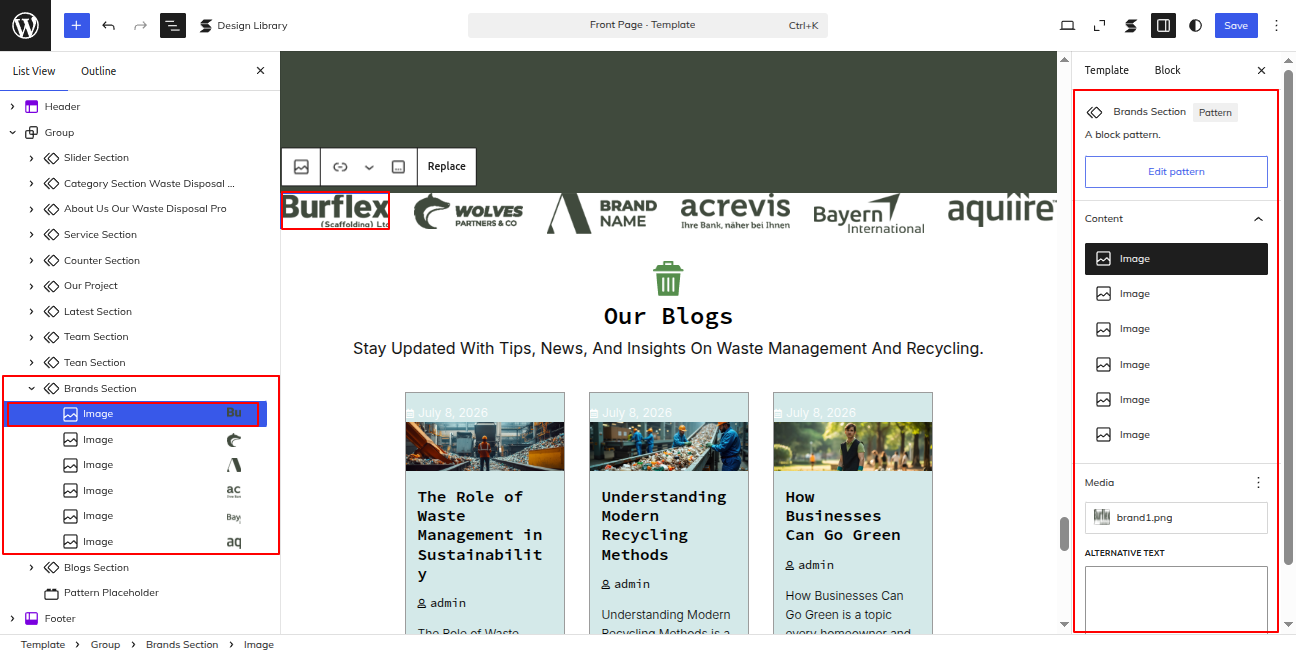
Task: Close the List View panel
Action: coord(260,71)
